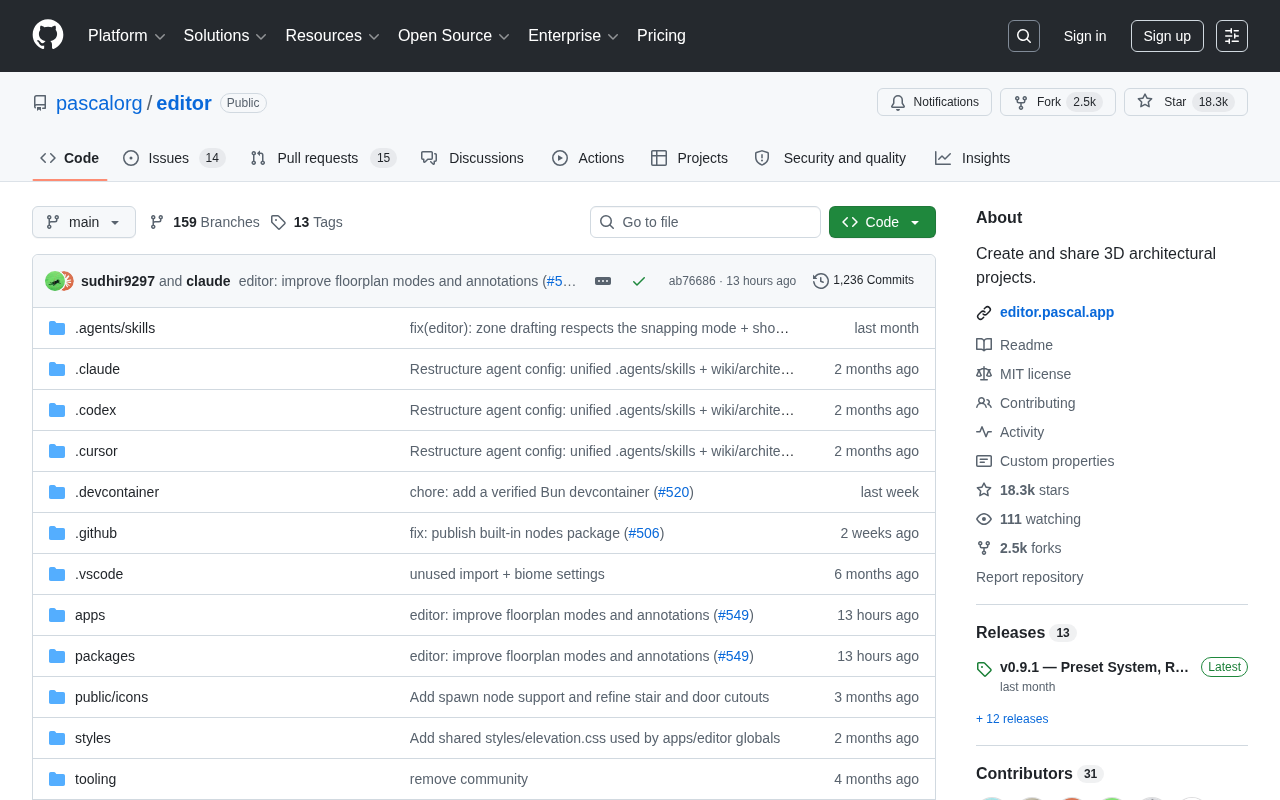
Task: Click the Report repository link
Action: coord(1029,577)
